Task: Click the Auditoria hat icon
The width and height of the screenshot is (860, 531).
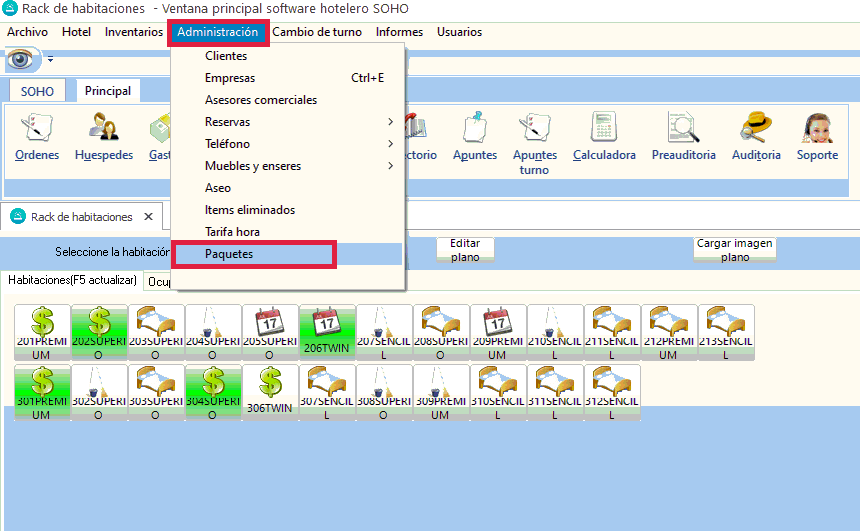Action: (x=756, y=136)
